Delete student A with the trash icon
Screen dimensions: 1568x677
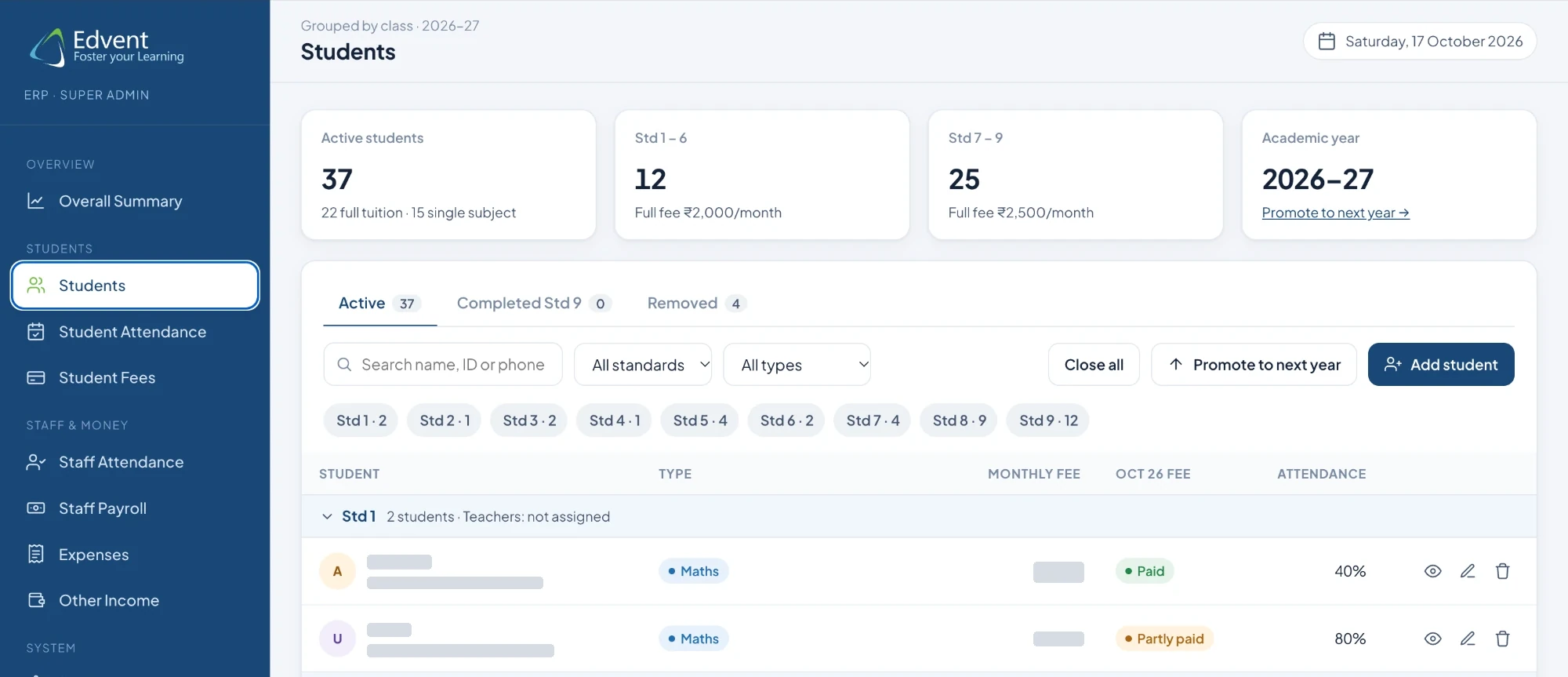(1502, 571)
